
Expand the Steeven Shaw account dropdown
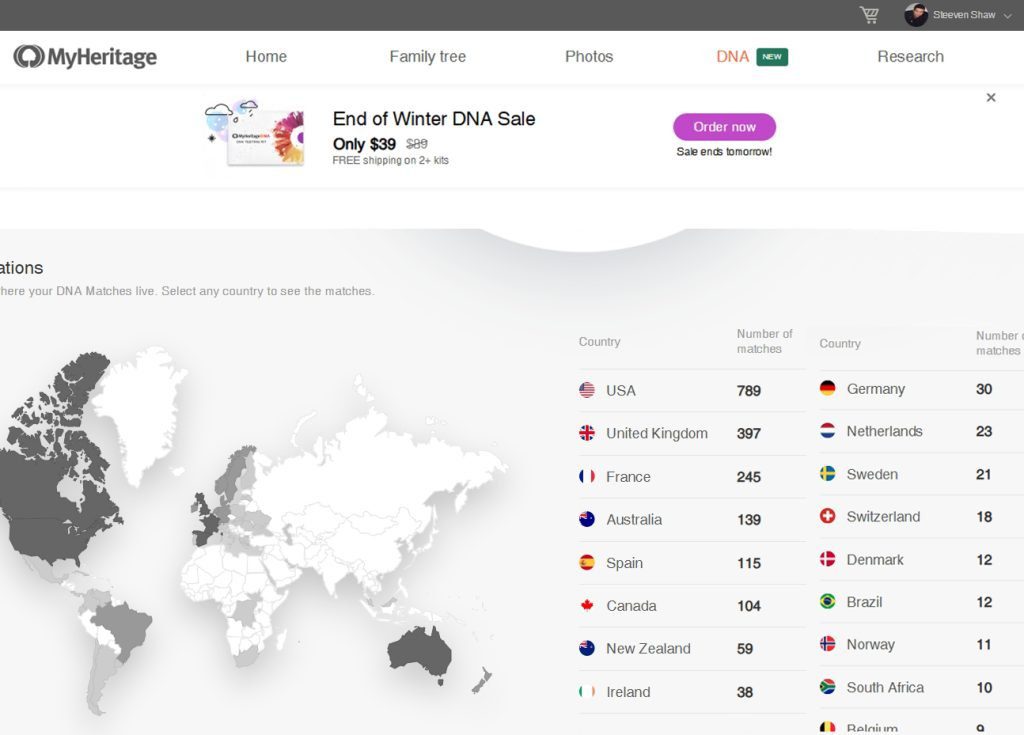(x=1007, y=16)
